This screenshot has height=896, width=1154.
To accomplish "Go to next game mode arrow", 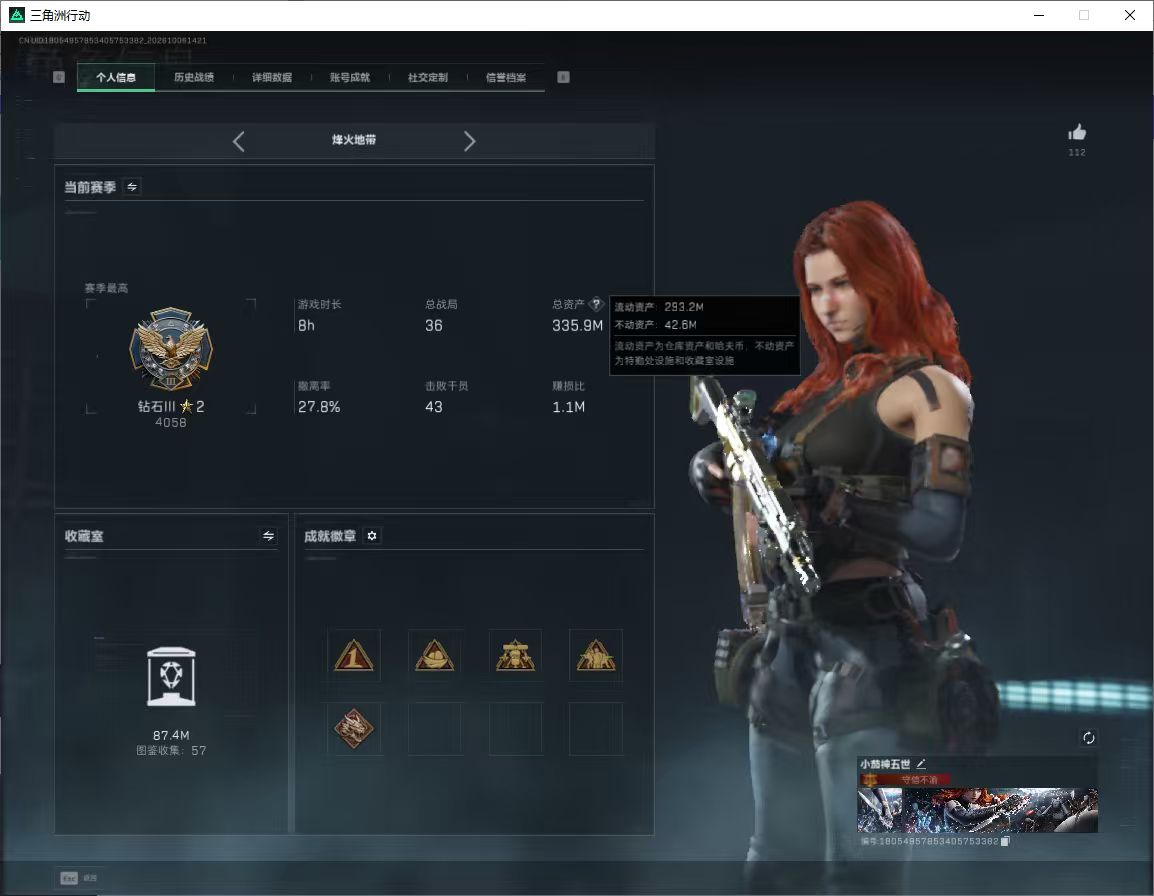I will [x=470, y=141].
